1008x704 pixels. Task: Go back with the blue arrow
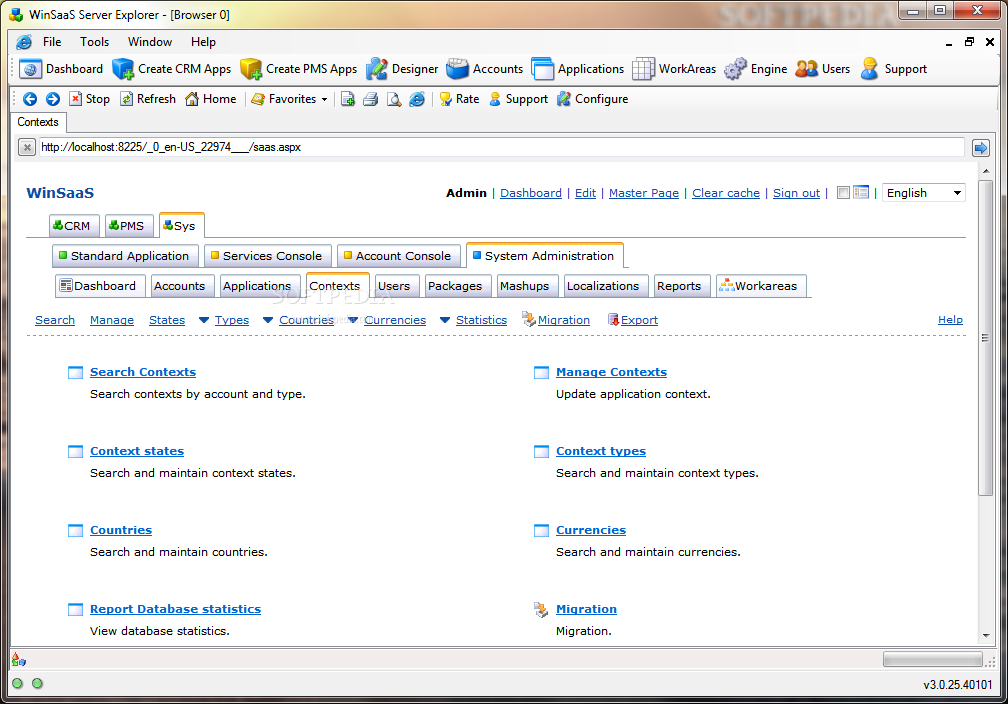(30, 99)
